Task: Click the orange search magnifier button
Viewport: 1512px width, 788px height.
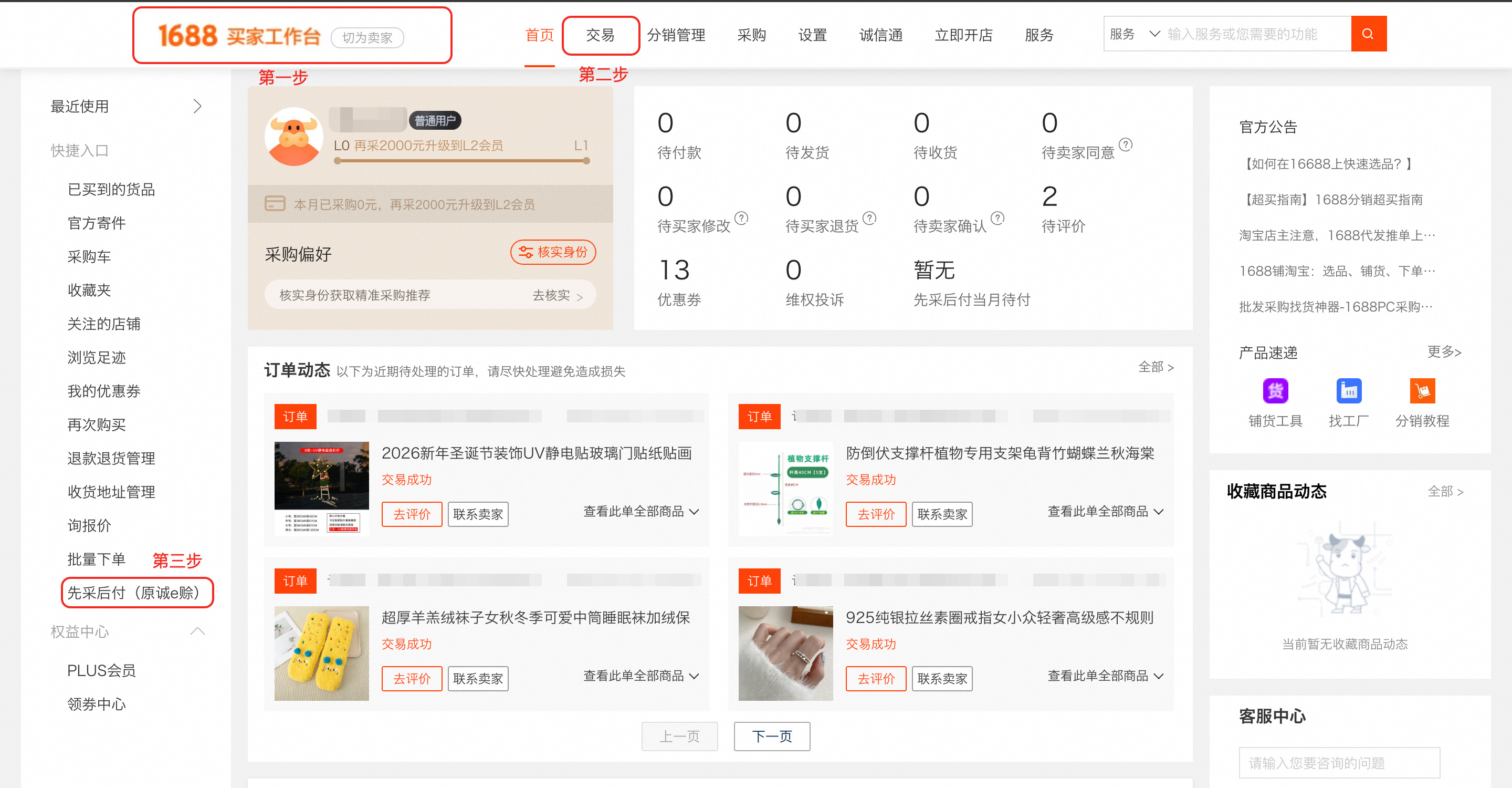Action: [1368, 34]
